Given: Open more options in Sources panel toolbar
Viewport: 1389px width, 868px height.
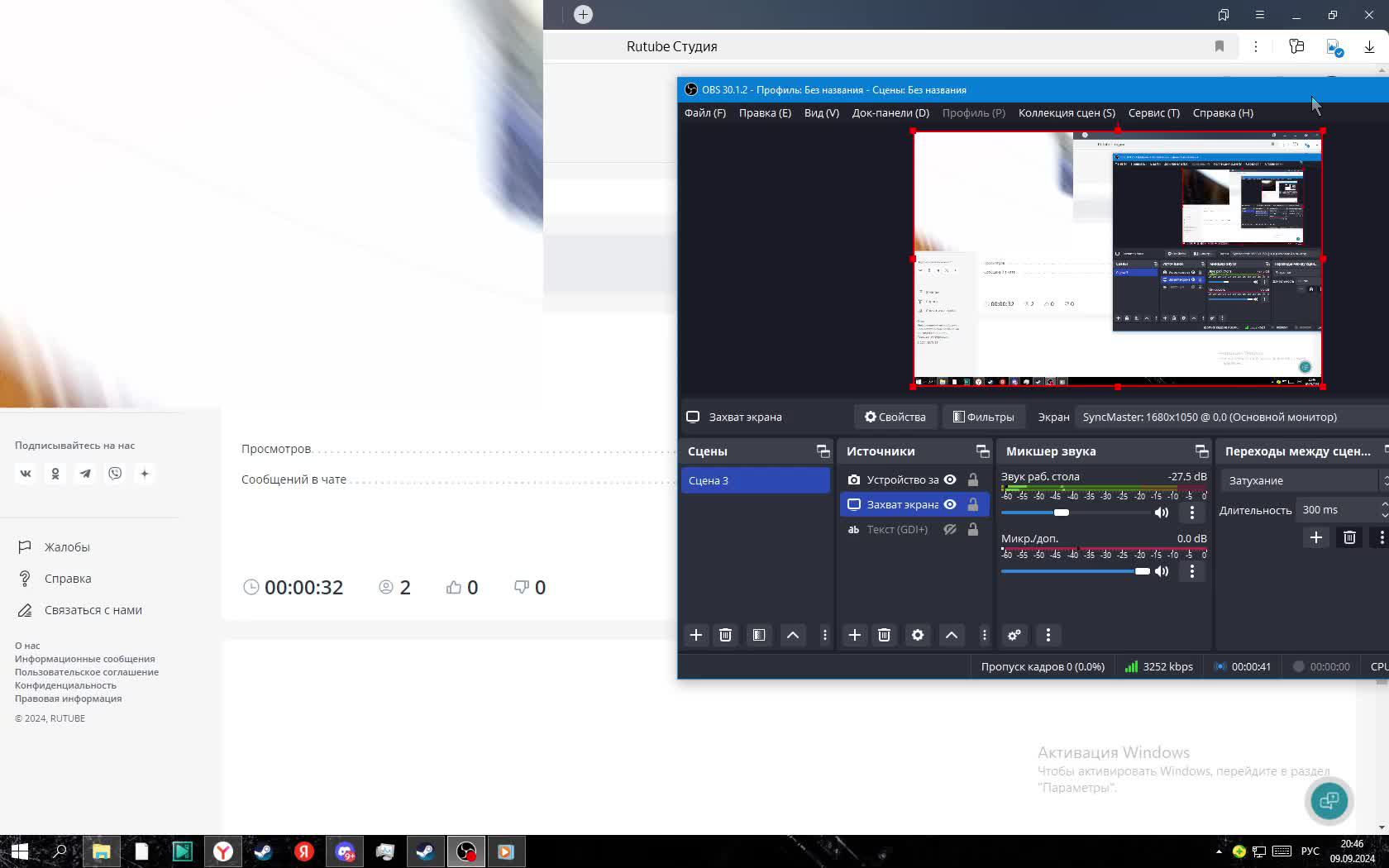Looking at the screenshot, I should coord(984,635).
